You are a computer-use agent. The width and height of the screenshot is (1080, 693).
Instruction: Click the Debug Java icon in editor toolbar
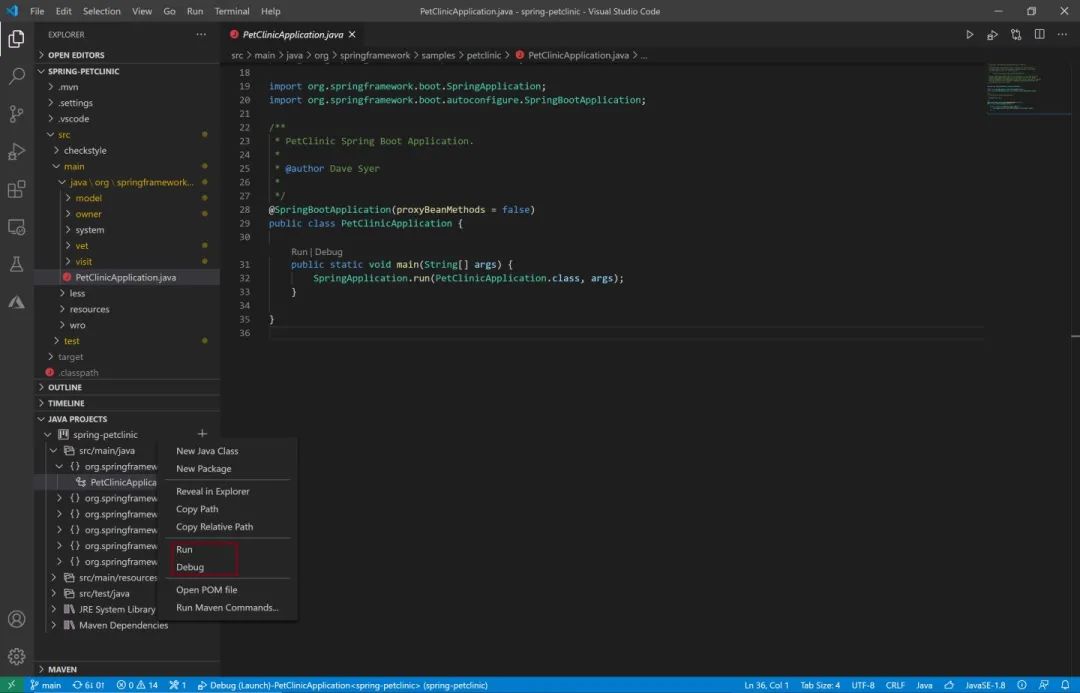pyautogui.click(x=993, y=34)
